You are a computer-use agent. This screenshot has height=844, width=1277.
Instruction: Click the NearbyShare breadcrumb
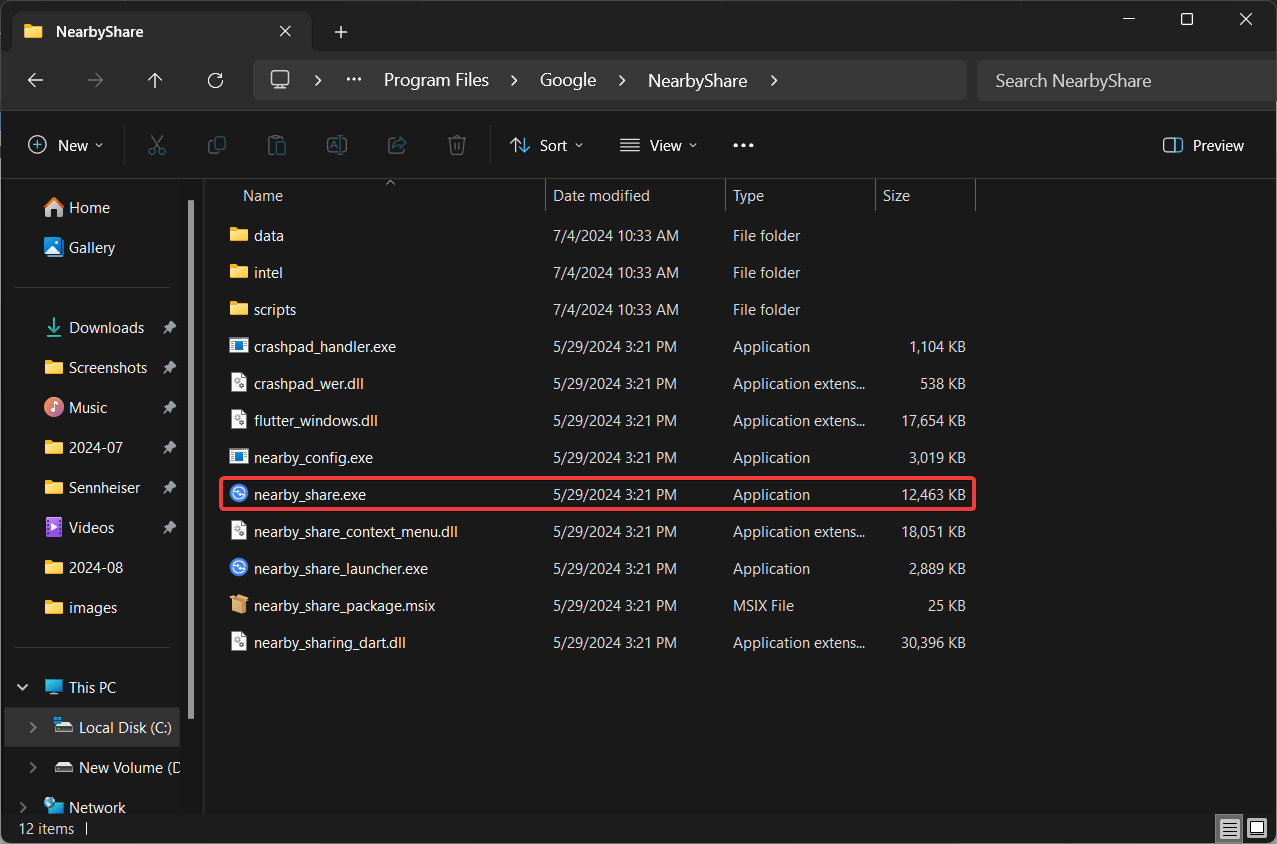(x=698, y=81)
